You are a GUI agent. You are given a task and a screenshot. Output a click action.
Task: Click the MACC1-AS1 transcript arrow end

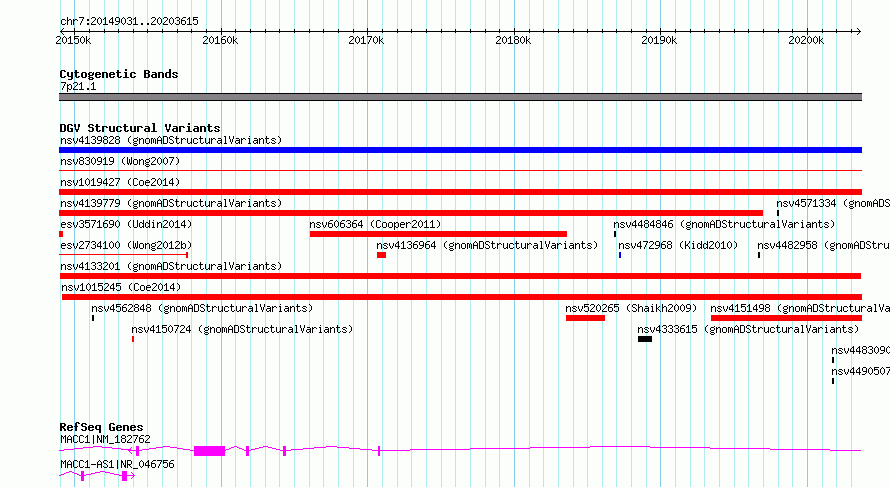tap(132, 476)
